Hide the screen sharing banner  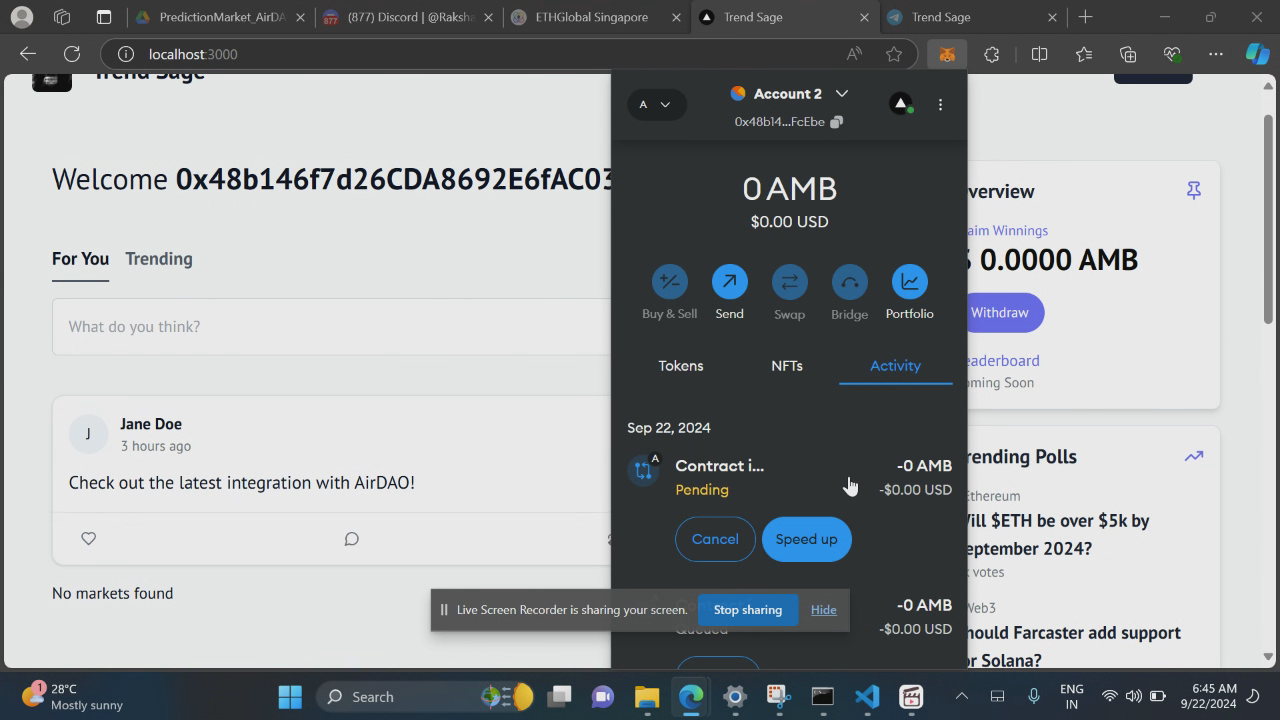pos(823,610)
